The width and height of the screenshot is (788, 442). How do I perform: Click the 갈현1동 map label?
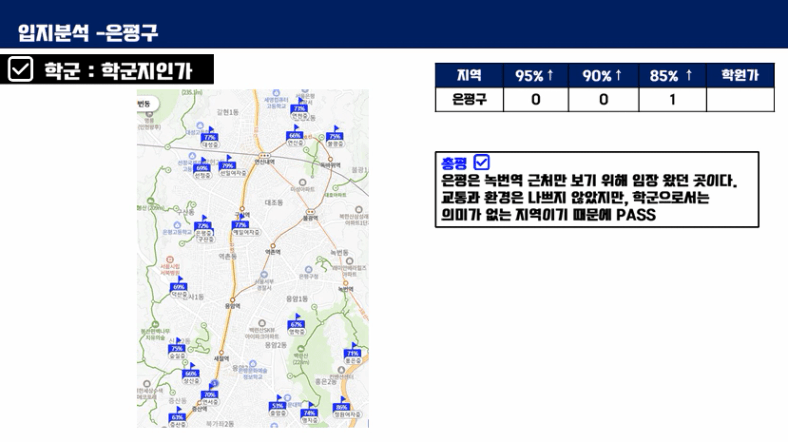pos(228,112)
